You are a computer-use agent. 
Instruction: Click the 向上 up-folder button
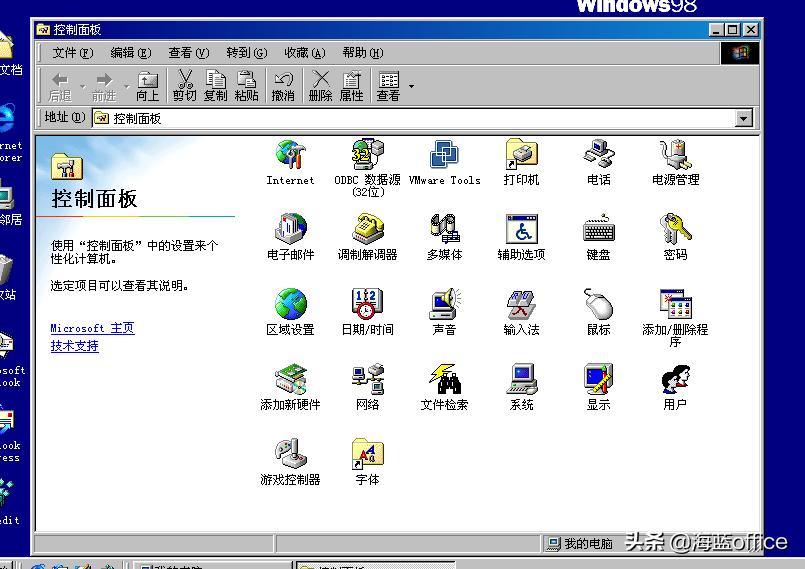148,86
